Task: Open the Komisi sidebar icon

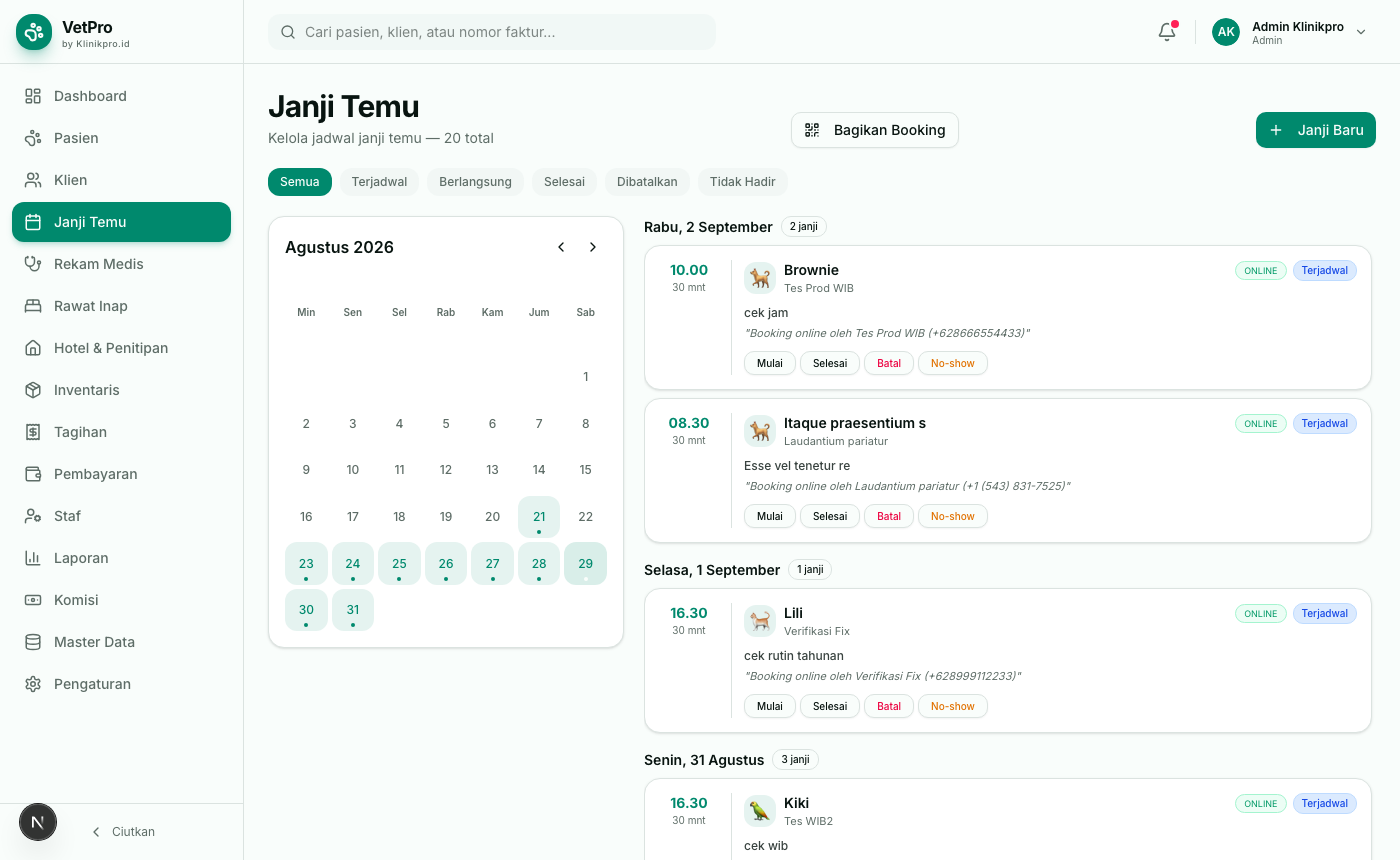Action: [33, 600]
